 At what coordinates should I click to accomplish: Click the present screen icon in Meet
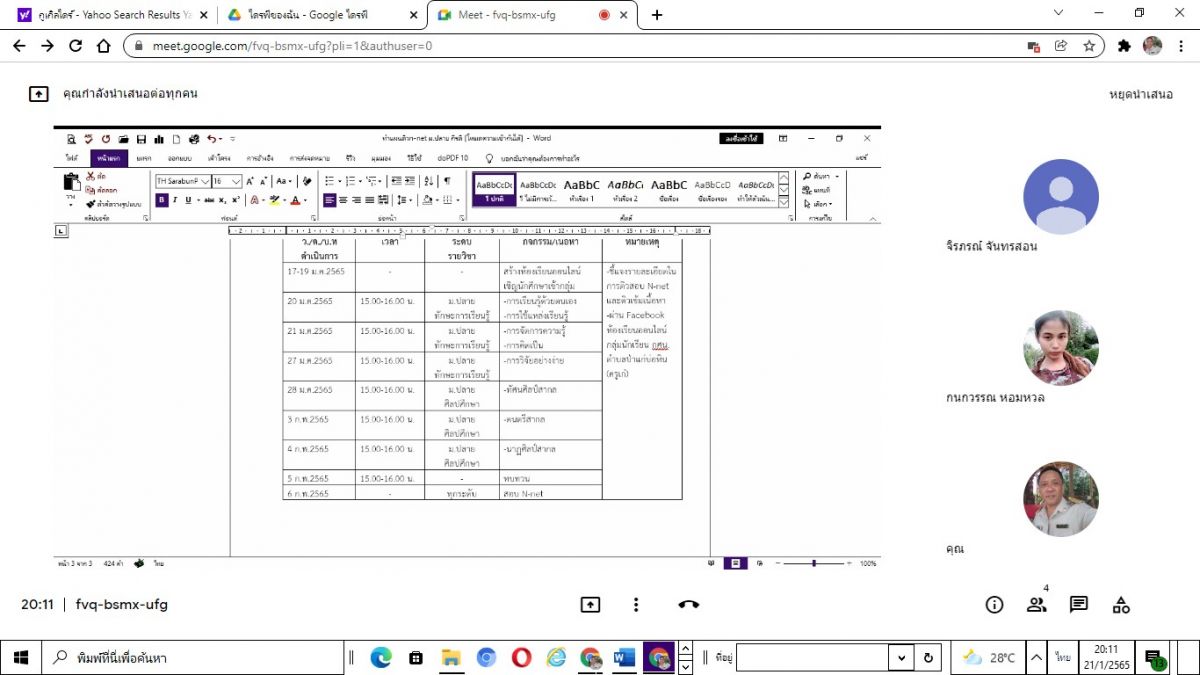(590, 604)
